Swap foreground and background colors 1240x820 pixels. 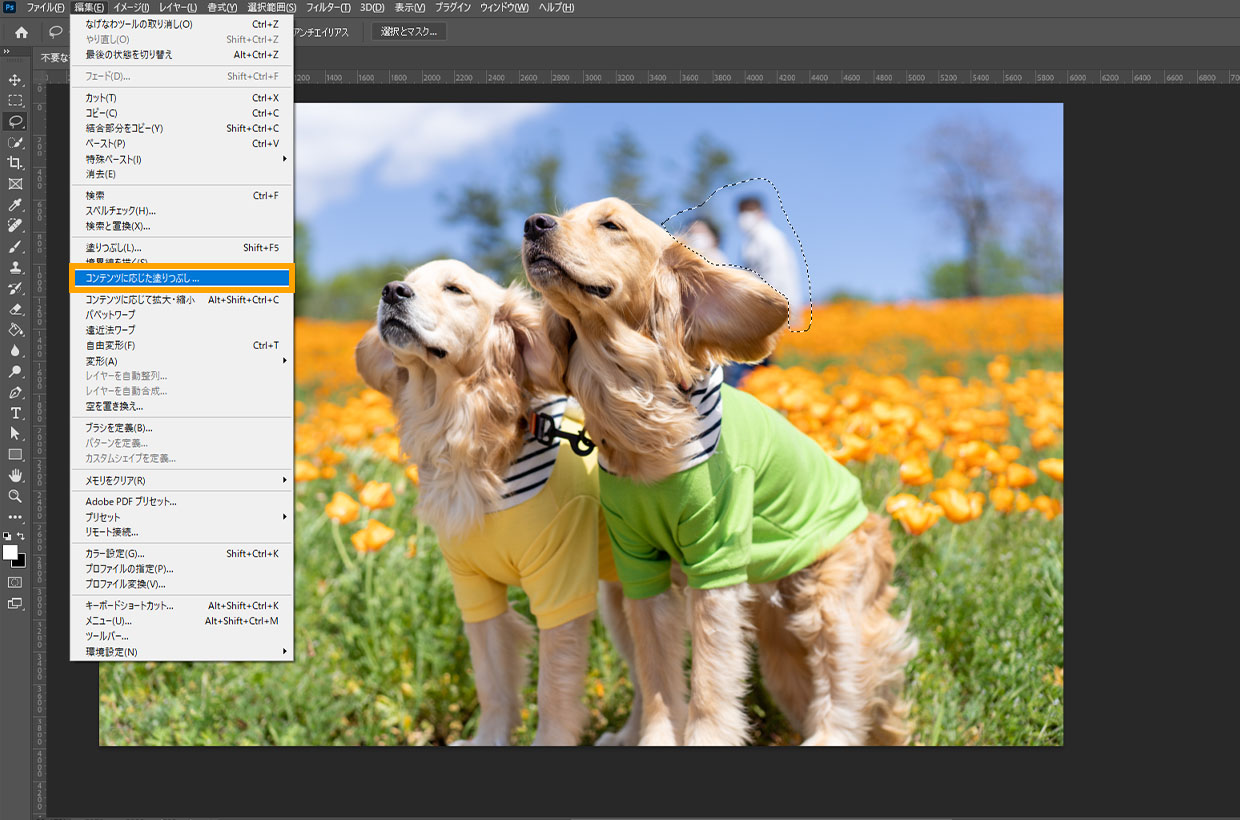point(22,536)
